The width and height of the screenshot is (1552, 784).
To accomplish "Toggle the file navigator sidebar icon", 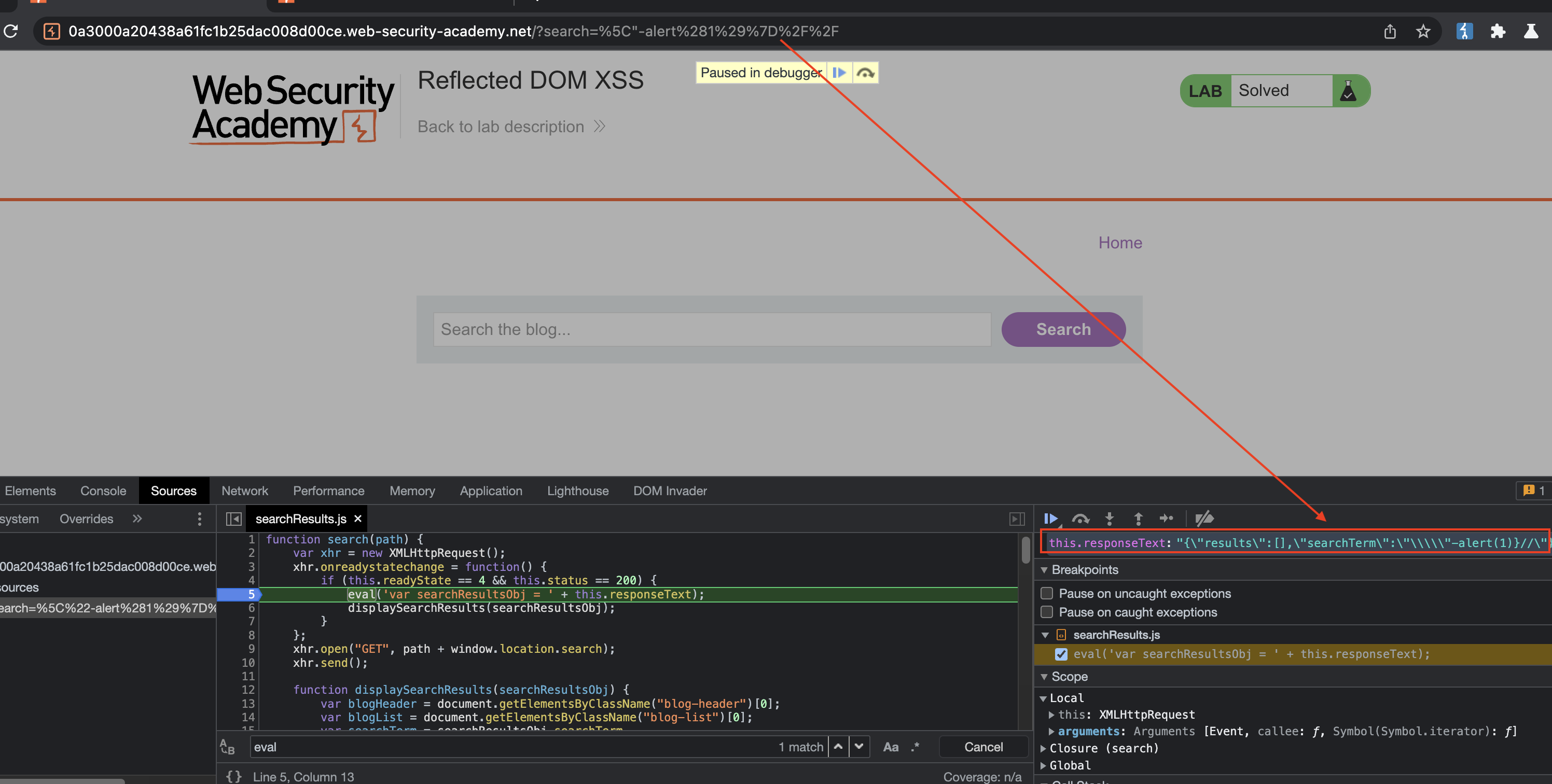I will [x=234, y=519].
